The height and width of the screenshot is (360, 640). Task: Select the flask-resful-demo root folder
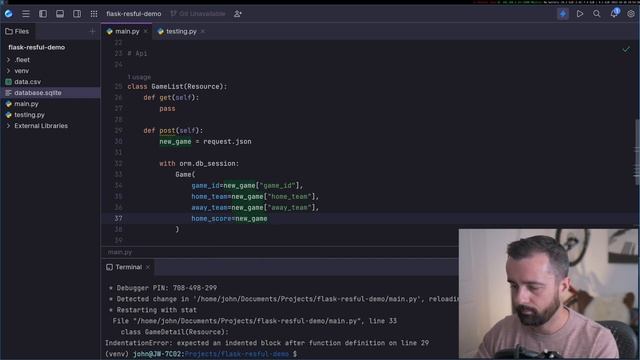tap(37, 47)
